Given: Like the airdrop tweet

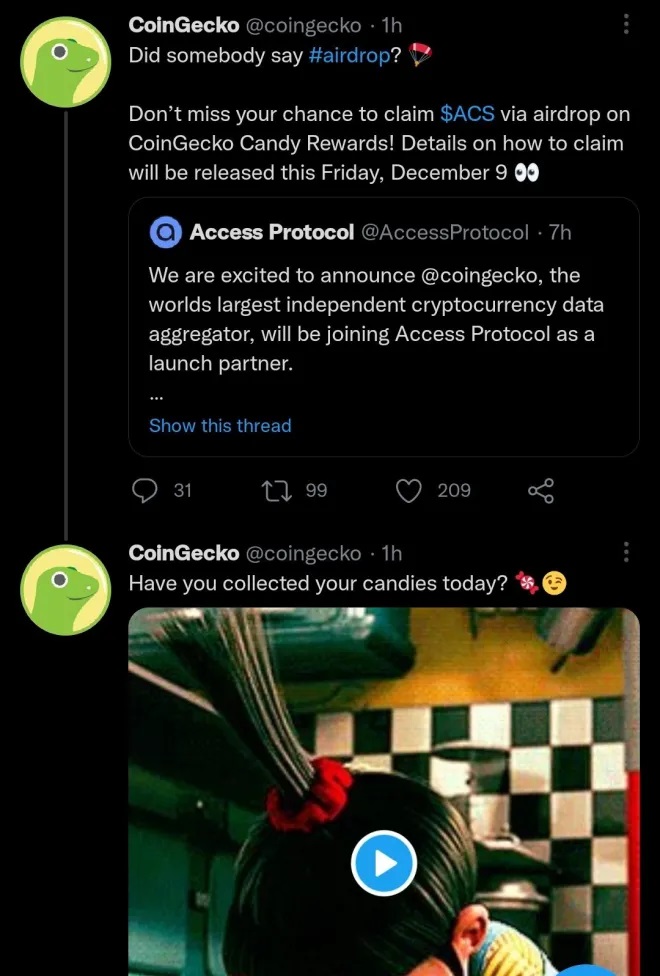Looking at the screenshot, I should tap(408, 490).
